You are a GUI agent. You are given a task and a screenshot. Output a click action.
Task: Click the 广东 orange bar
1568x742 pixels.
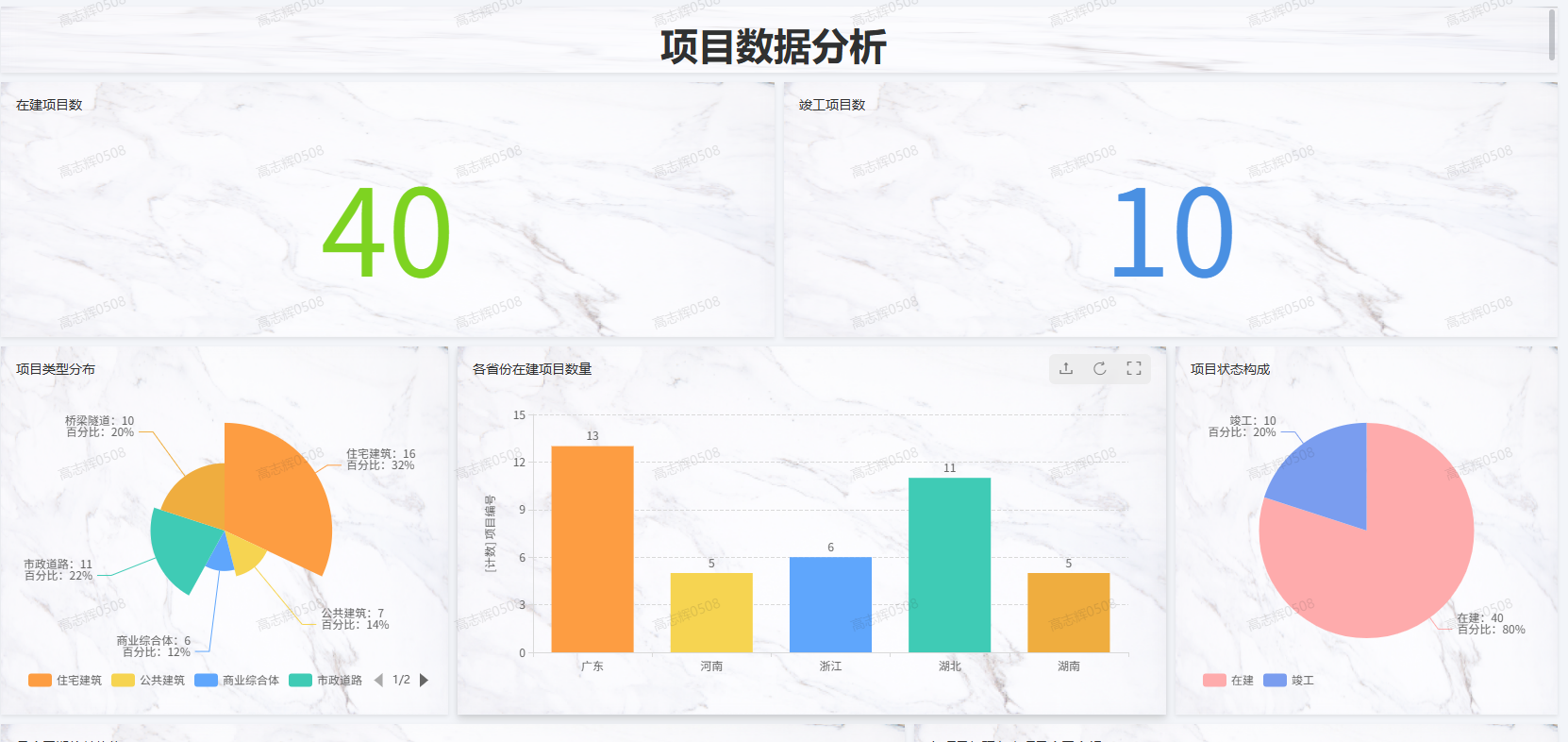(592, 549)
